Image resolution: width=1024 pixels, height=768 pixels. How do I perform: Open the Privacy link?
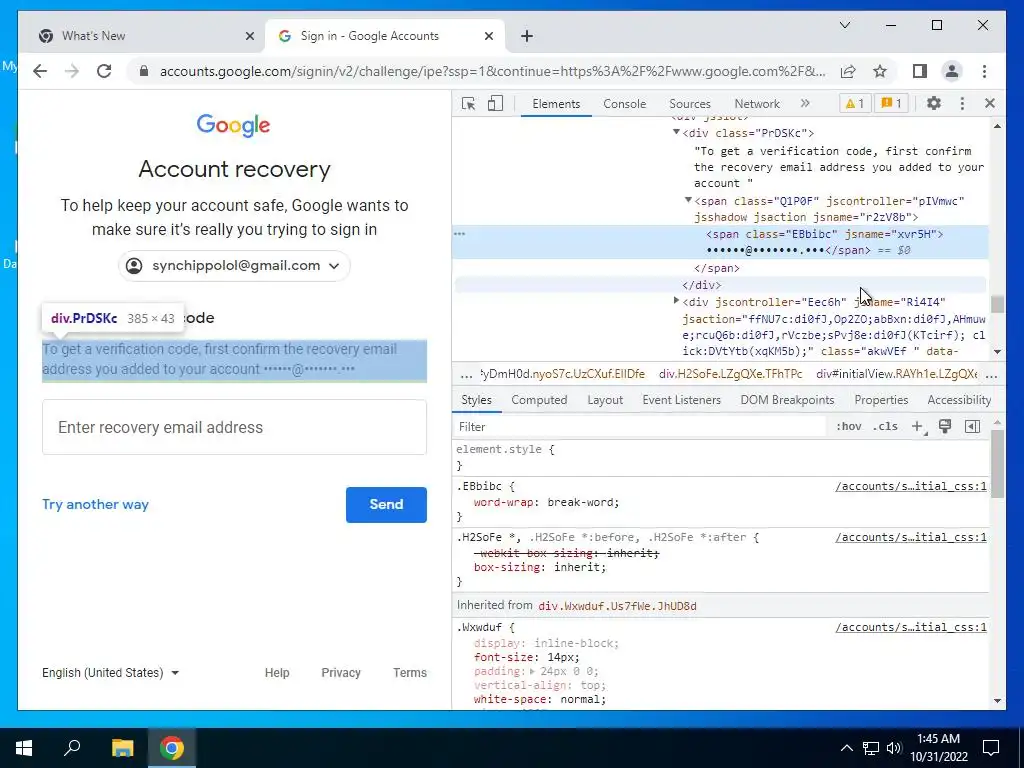click(x=341, y=673)
